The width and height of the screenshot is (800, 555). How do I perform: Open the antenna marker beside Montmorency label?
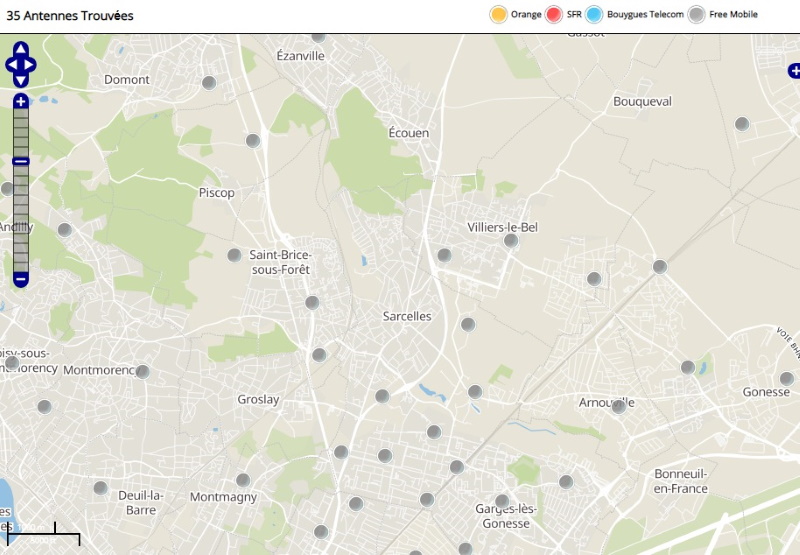pos(142,371)
